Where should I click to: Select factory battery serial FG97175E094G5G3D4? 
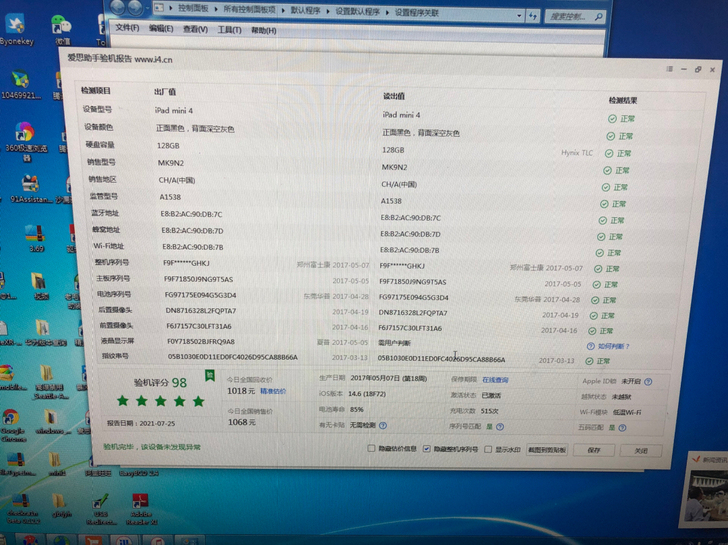click(x=200, y=295)
